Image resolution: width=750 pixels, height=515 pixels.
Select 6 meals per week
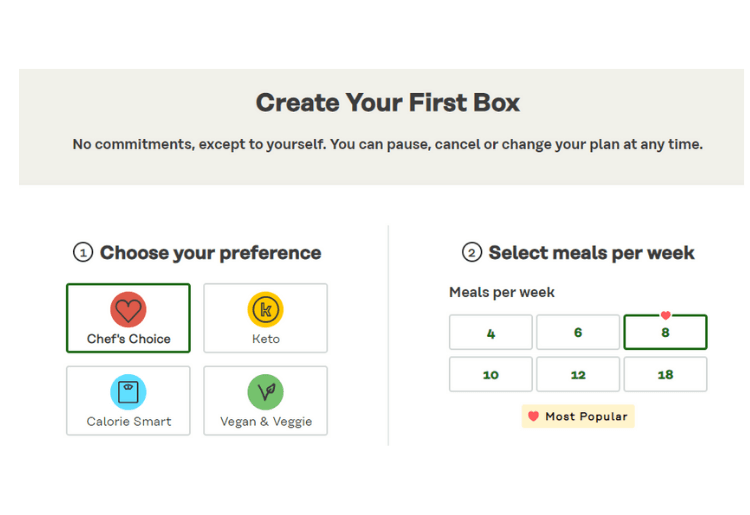click(x=578, y=333)
